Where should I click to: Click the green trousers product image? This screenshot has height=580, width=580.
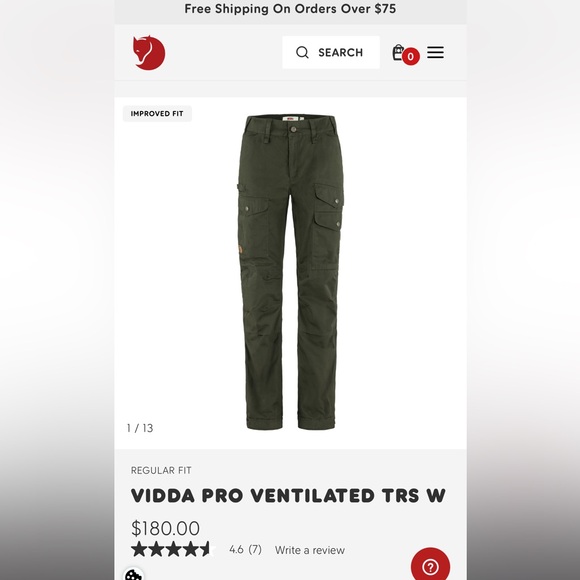pyautogui.click(x=290, y=272)
